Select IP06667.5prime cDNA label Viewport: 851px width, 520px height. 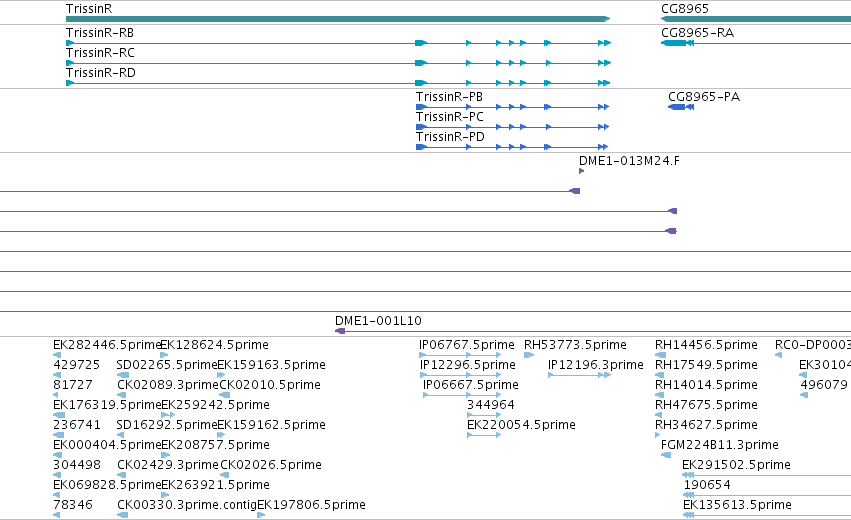(471, 385)
